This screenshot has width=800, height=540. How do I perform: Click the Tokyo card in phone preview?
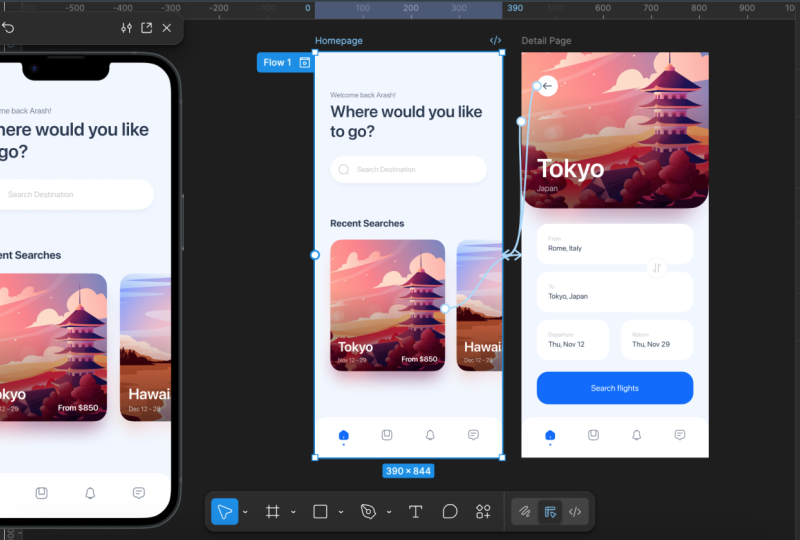click(x=53, y=347)
